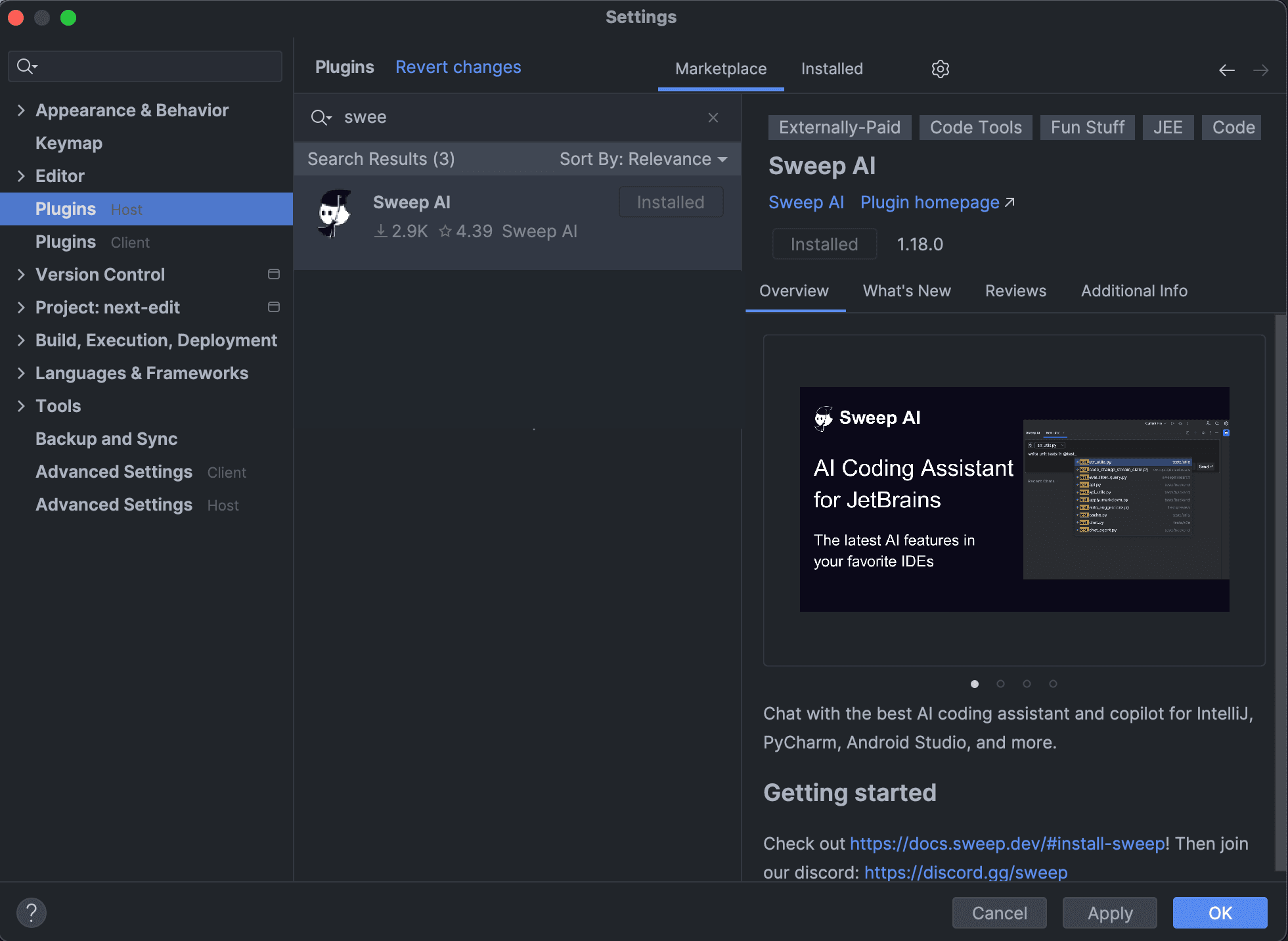Click Revert changes link
This screenshot has height=941, width=1288.
(x=458, y=67)
